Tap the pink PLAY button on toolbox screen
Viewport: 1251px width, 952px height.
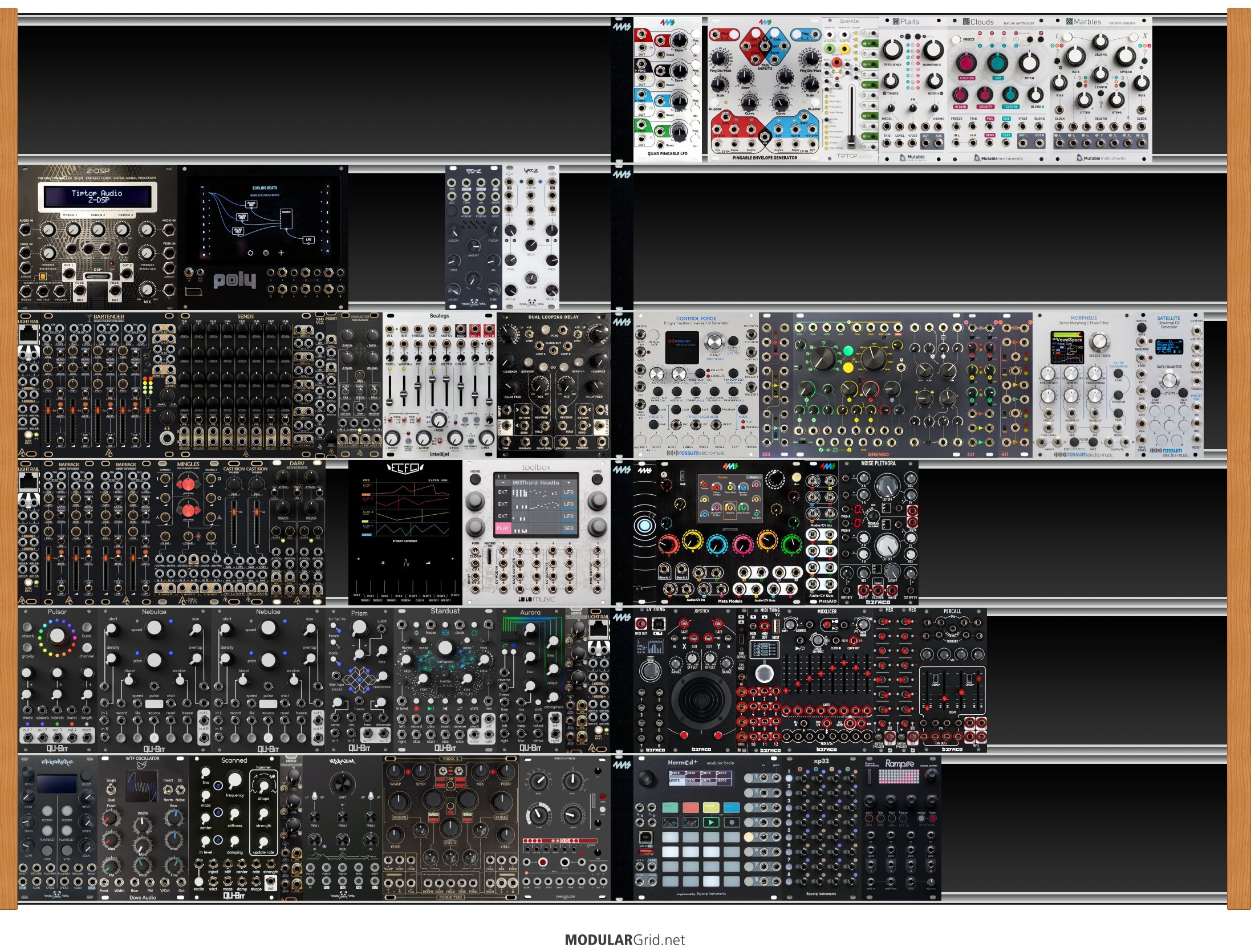coord(503,528)
